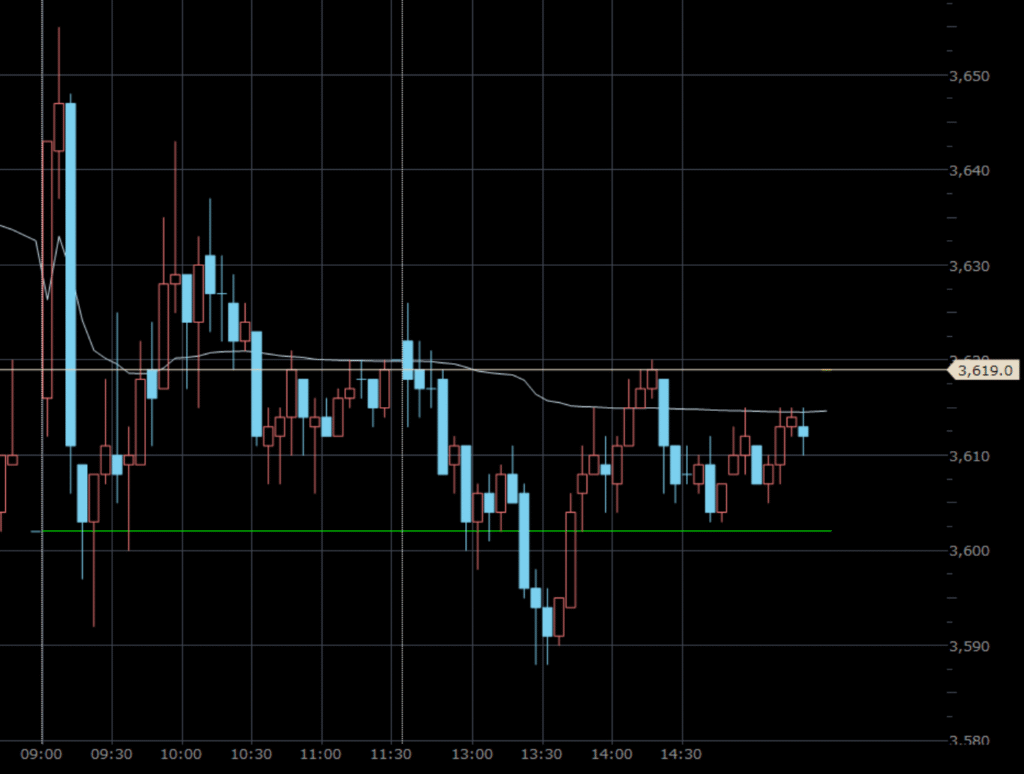Click the 3,590 price axis label
Screen dimensions: 1024x774
[970, 646]
